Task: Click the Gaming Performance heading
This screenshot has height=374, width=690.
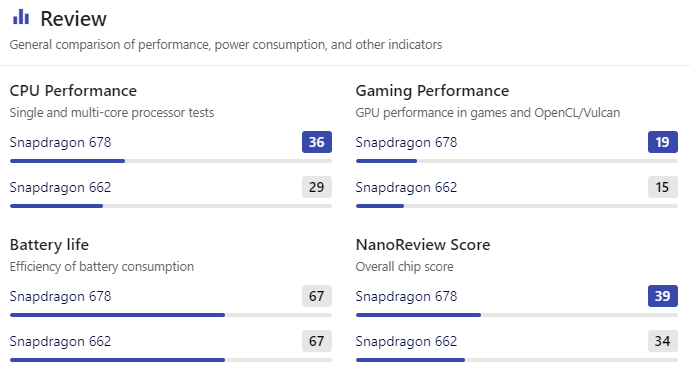Action: point(432,91)
